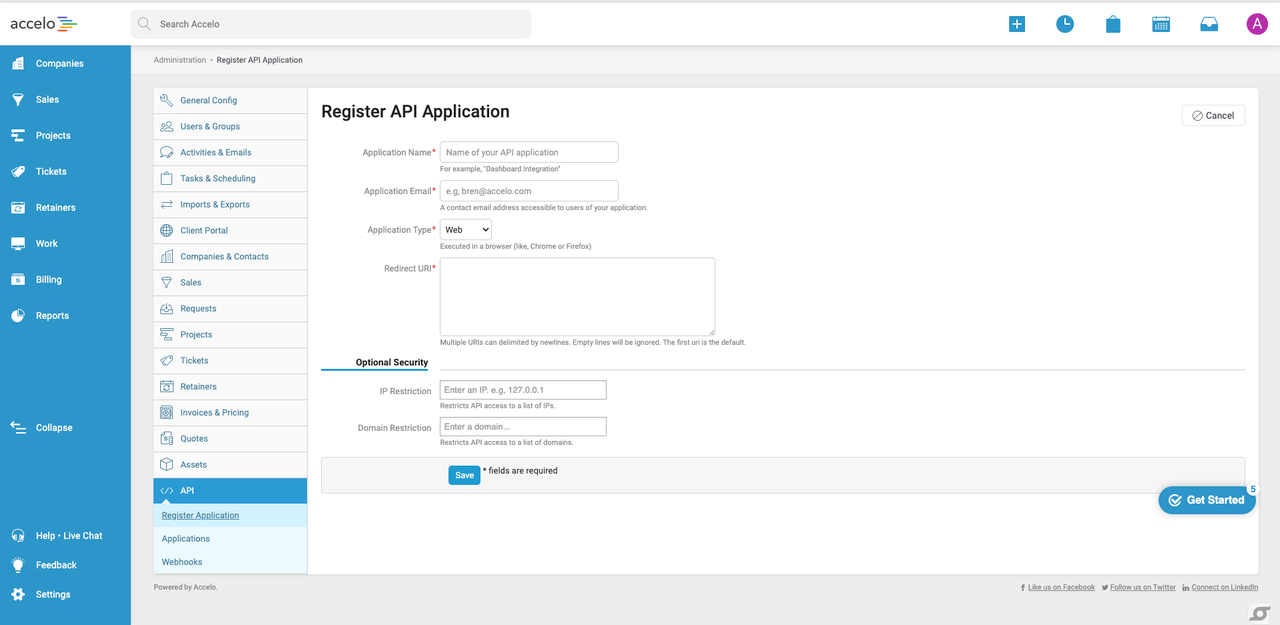This screenshot has width=1280, height=625.
Task: Click the General Config wrench icon
Action: [x=167, y=100]
